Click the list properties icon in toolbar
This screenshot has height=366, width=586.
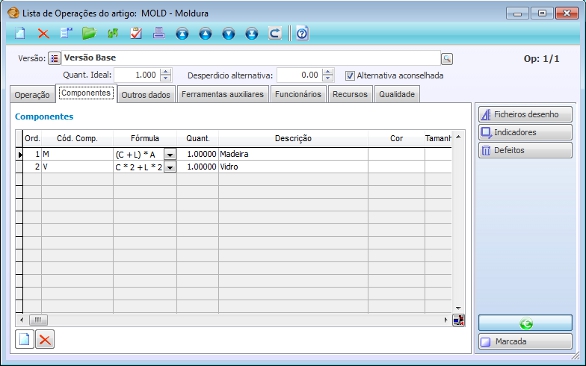[x=67, y=34]
